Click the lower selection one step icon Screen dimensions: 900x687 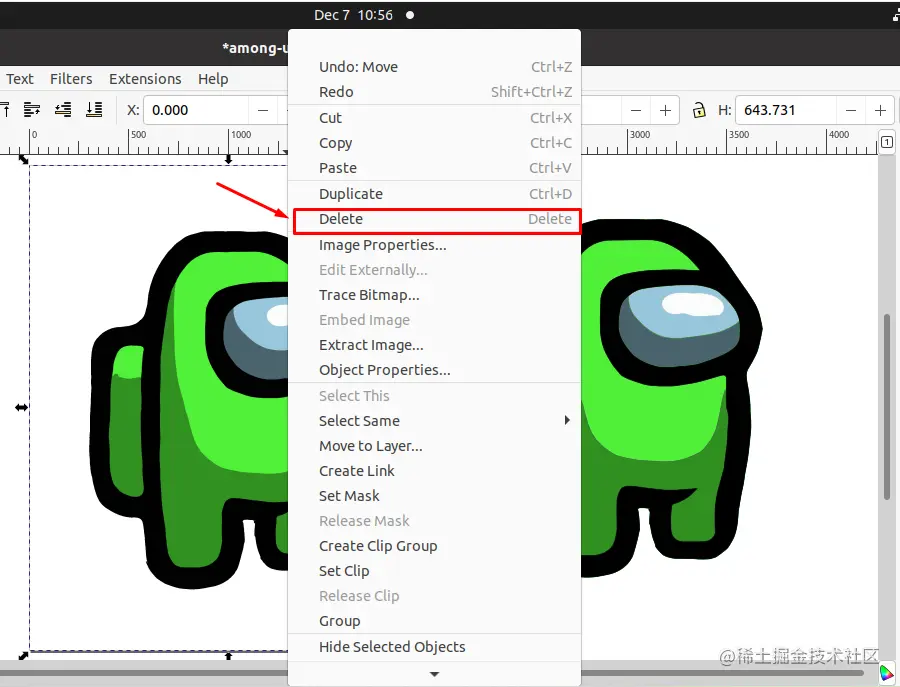pyautogui.click(x=63, y=109)
